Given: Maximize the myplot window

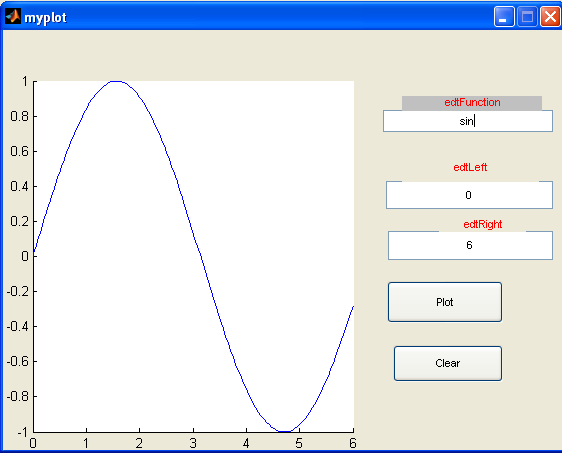Looking at the screenshot, I should coord(527,16).
